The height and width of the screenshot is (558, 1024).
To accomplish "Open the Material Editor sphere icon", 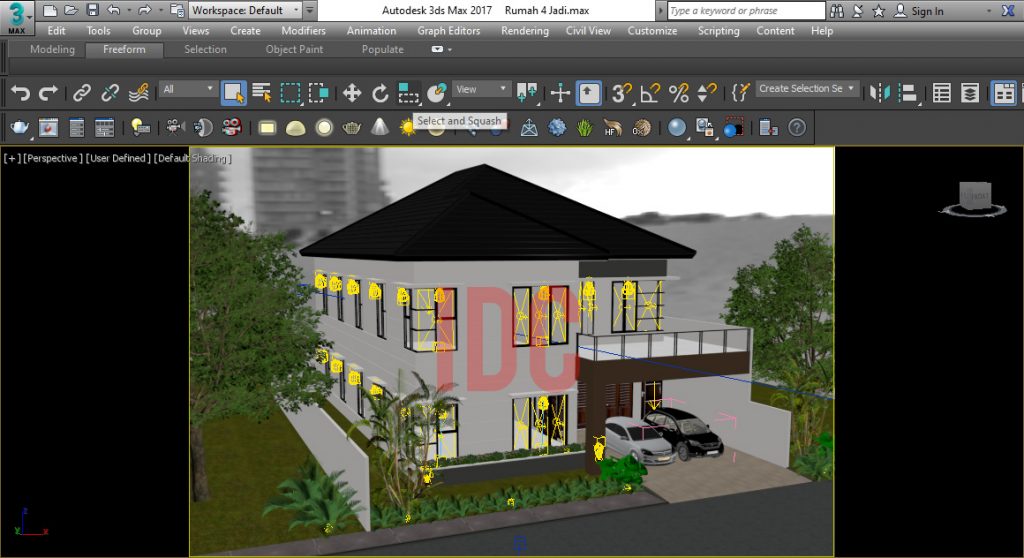I will [677, 127].
